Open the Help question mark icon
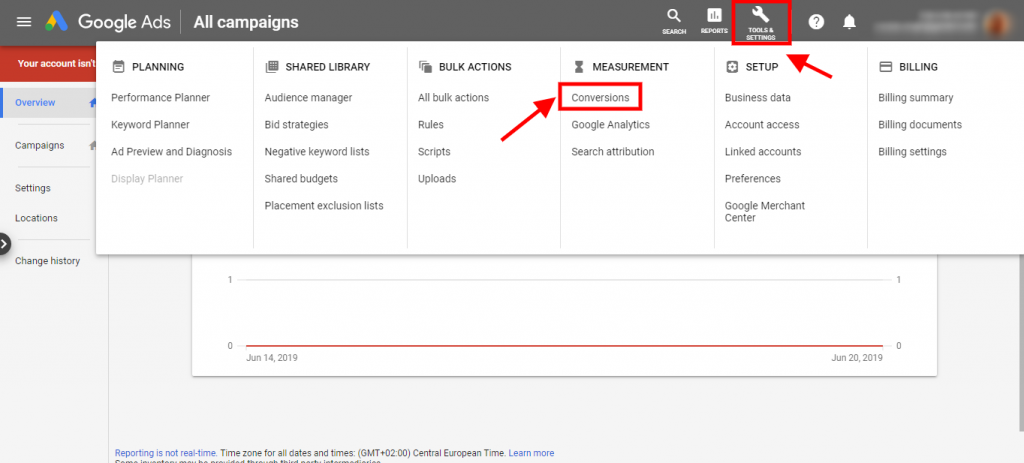The height and width of the screenshot is (463, 1024). coord(816,22)
